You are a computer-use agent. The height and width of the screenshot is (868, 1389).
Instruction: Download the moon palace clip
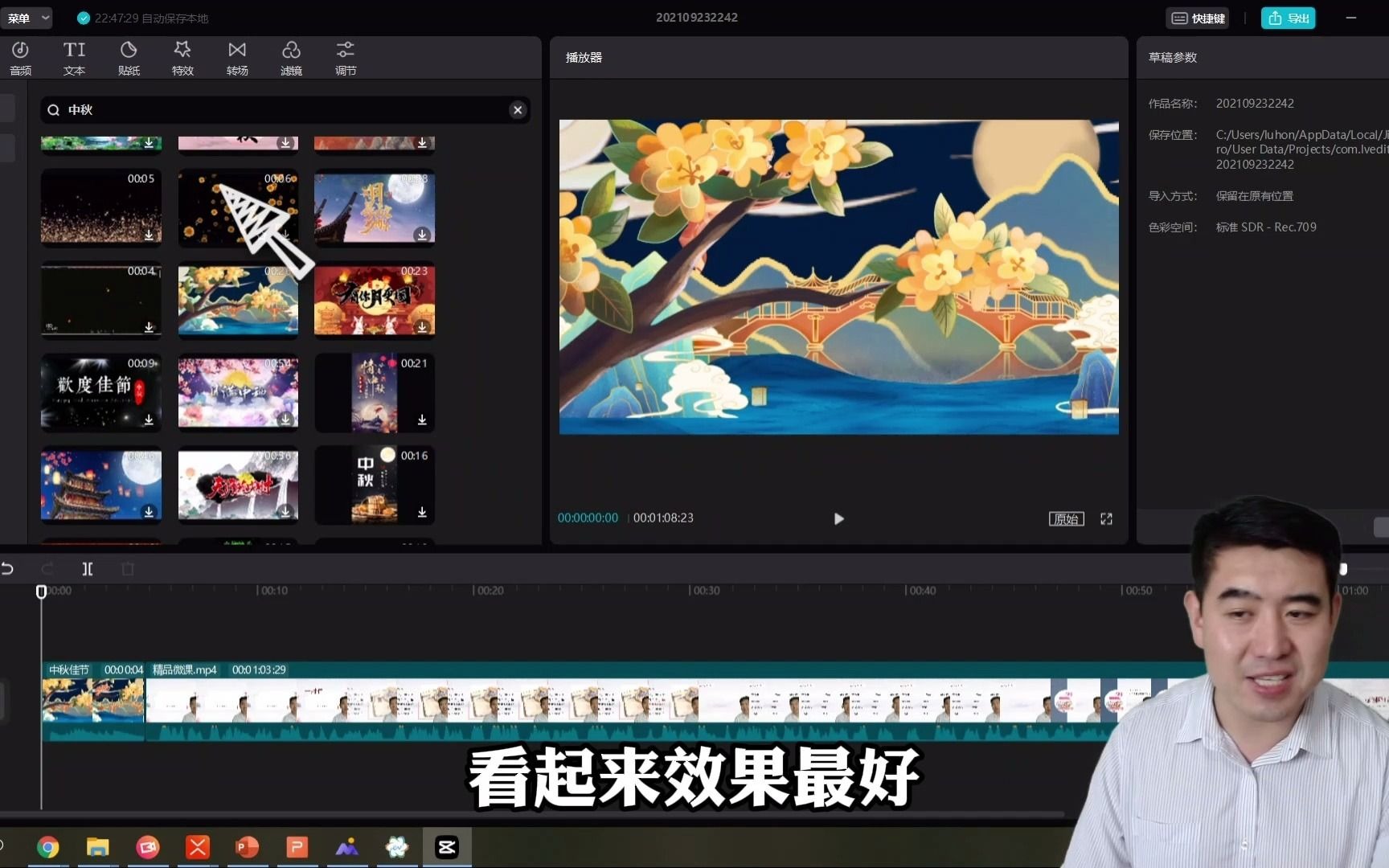coord(422,235)
